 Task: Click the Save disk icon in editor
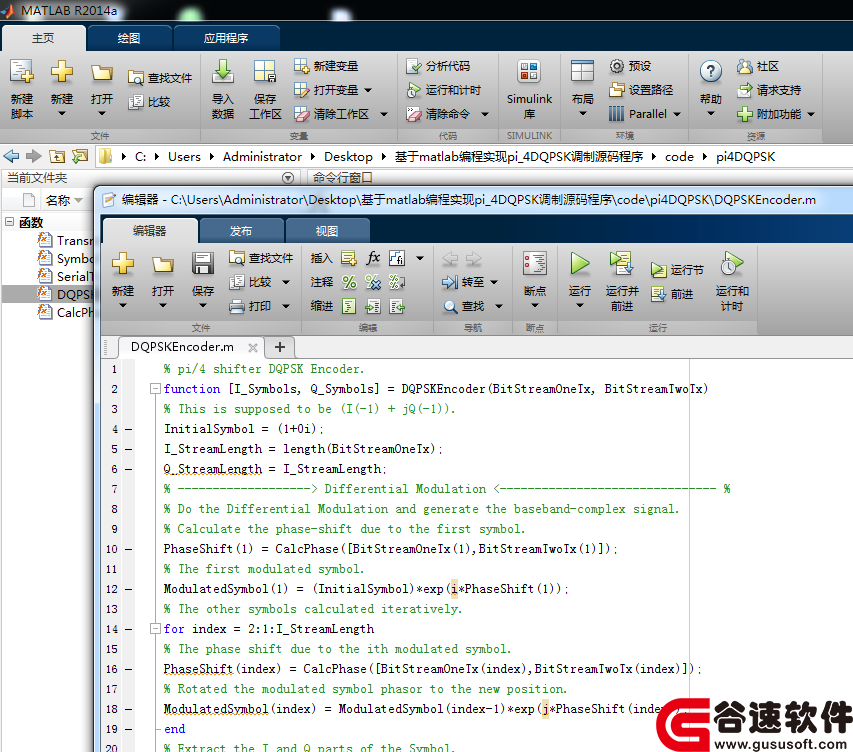click(x=202, y=264)
